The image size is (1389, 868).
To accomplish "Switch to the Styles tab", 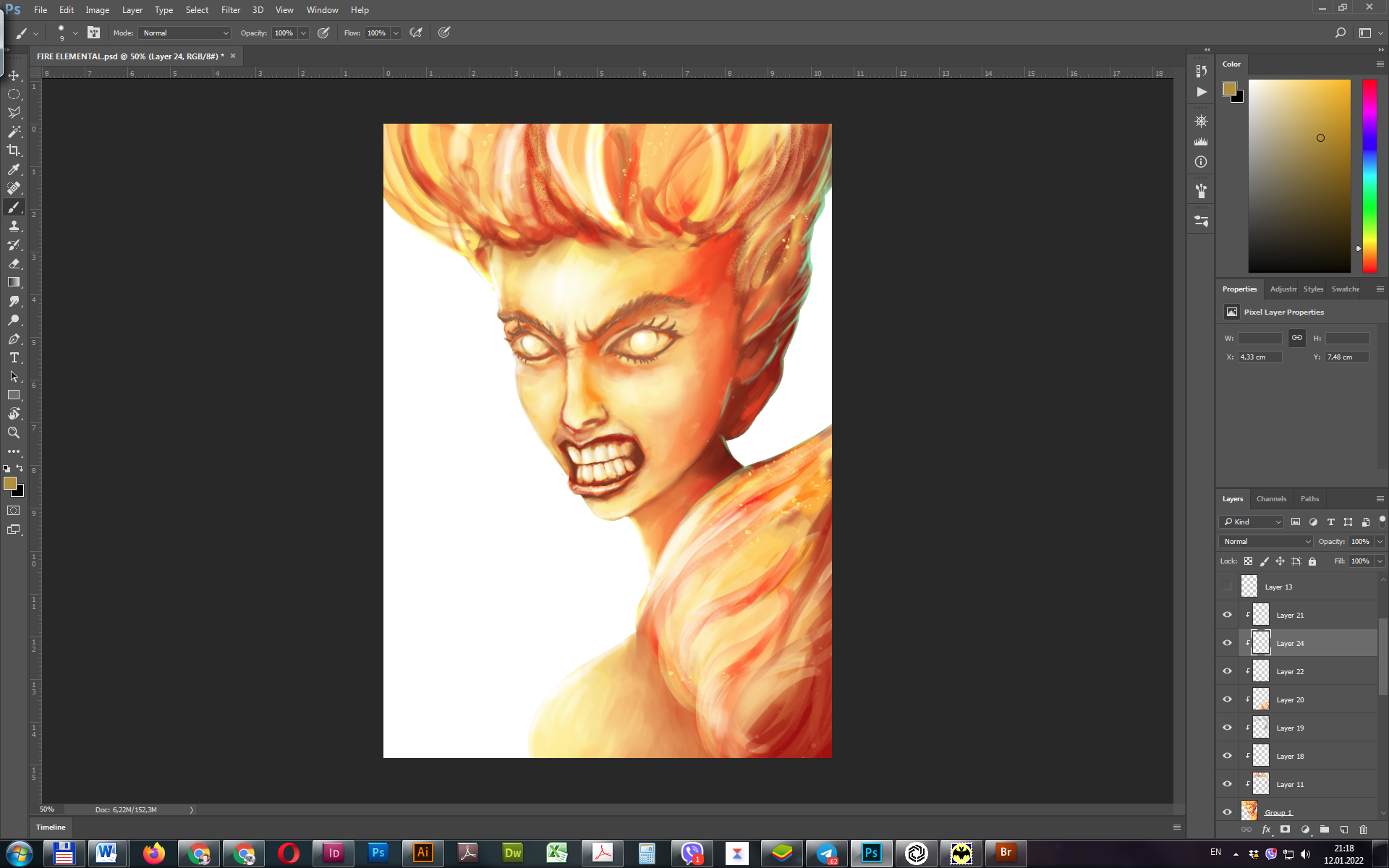I will pos(1313,289).
